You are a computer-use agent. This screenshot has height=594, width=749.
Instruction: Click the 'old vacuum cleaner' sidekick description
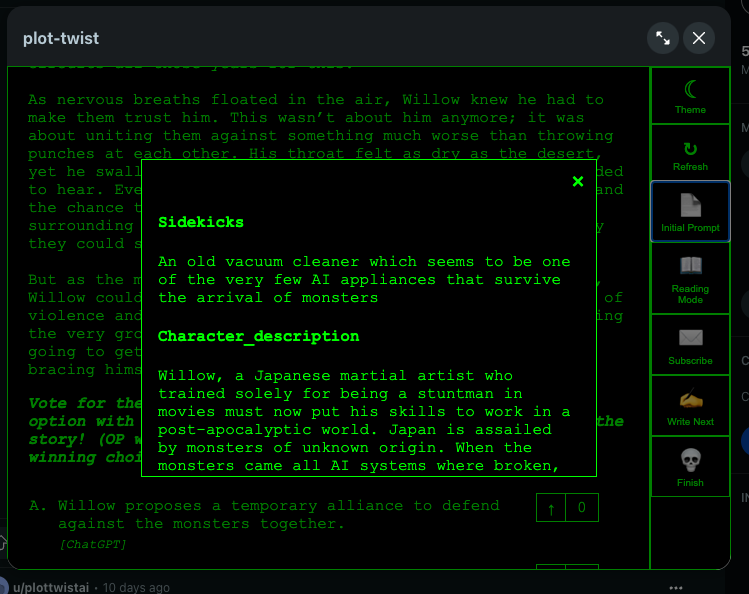[364, 280]
